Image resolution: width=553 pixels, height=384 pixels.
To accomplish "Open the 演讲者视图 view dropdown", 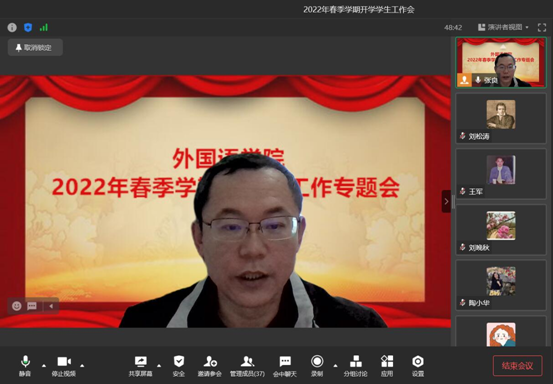I will coord(503,27).
